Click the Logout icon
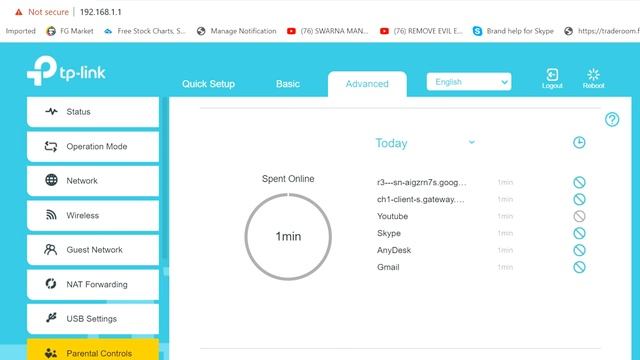This screenshot has height=360, width=640. point(552,78)
